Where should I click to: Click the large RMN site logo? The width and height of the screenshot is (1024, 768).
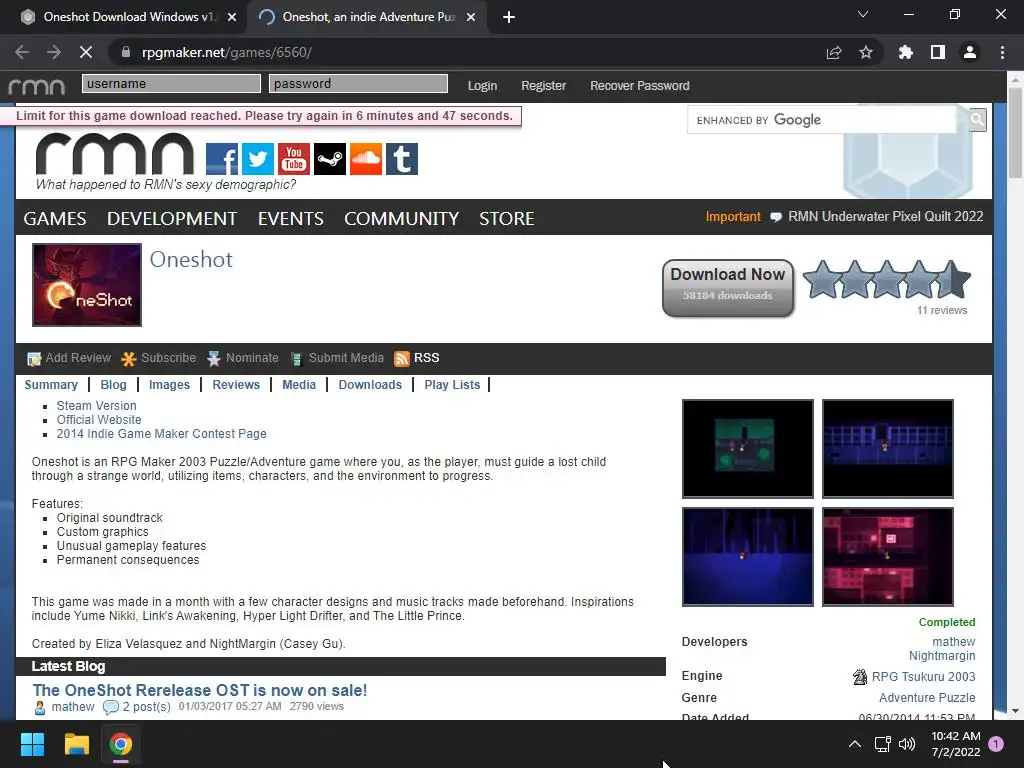pyautogui.click(x=115, y=154)
